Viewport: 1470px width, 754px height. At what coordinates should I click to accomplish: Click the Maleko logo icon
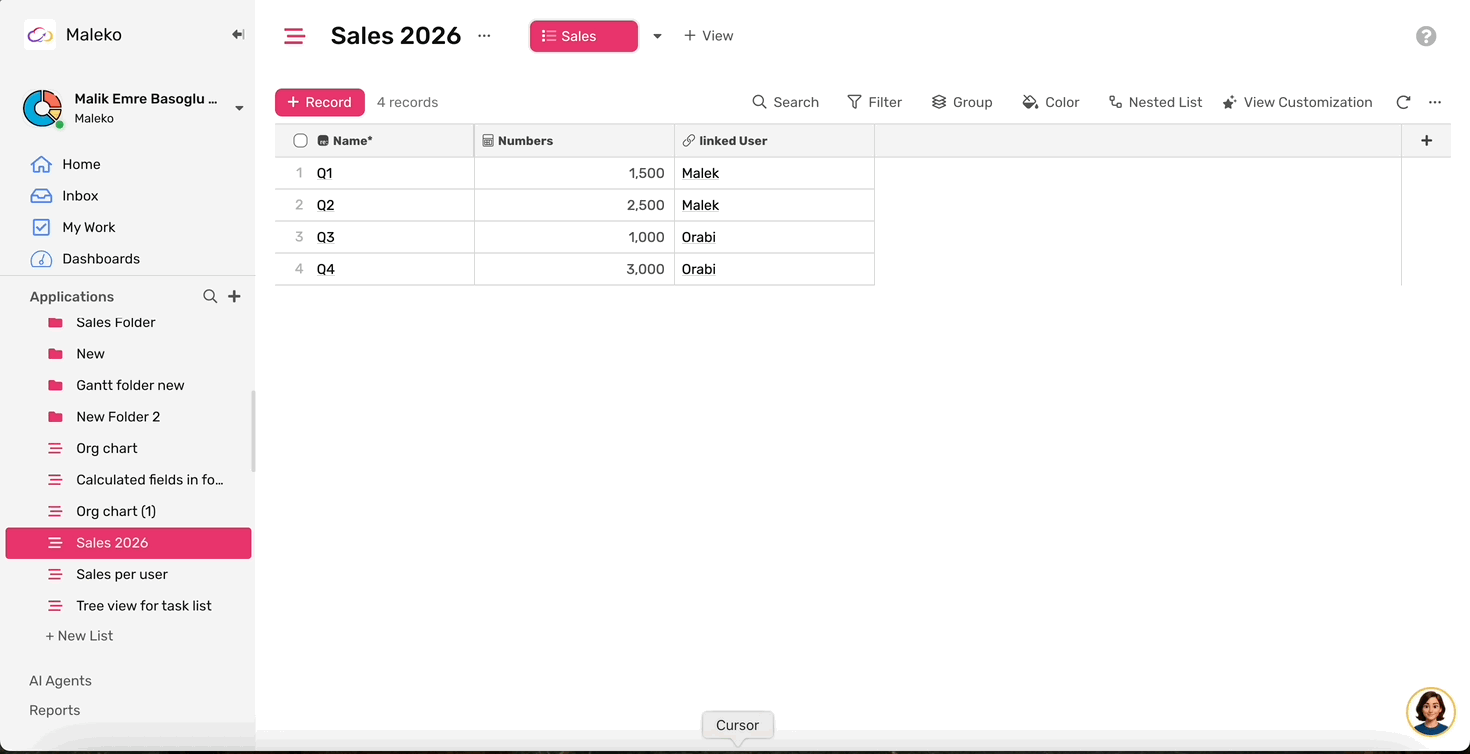tap(40, 35)
